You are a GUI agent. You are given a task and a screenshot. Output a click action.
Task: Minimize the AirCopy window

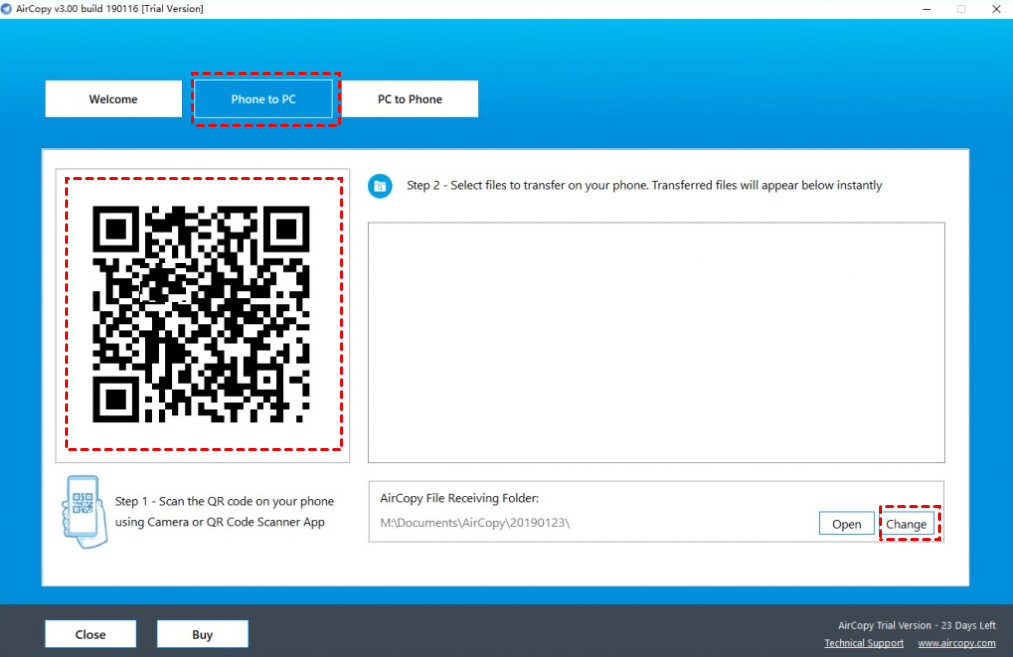tap(926, 9)
